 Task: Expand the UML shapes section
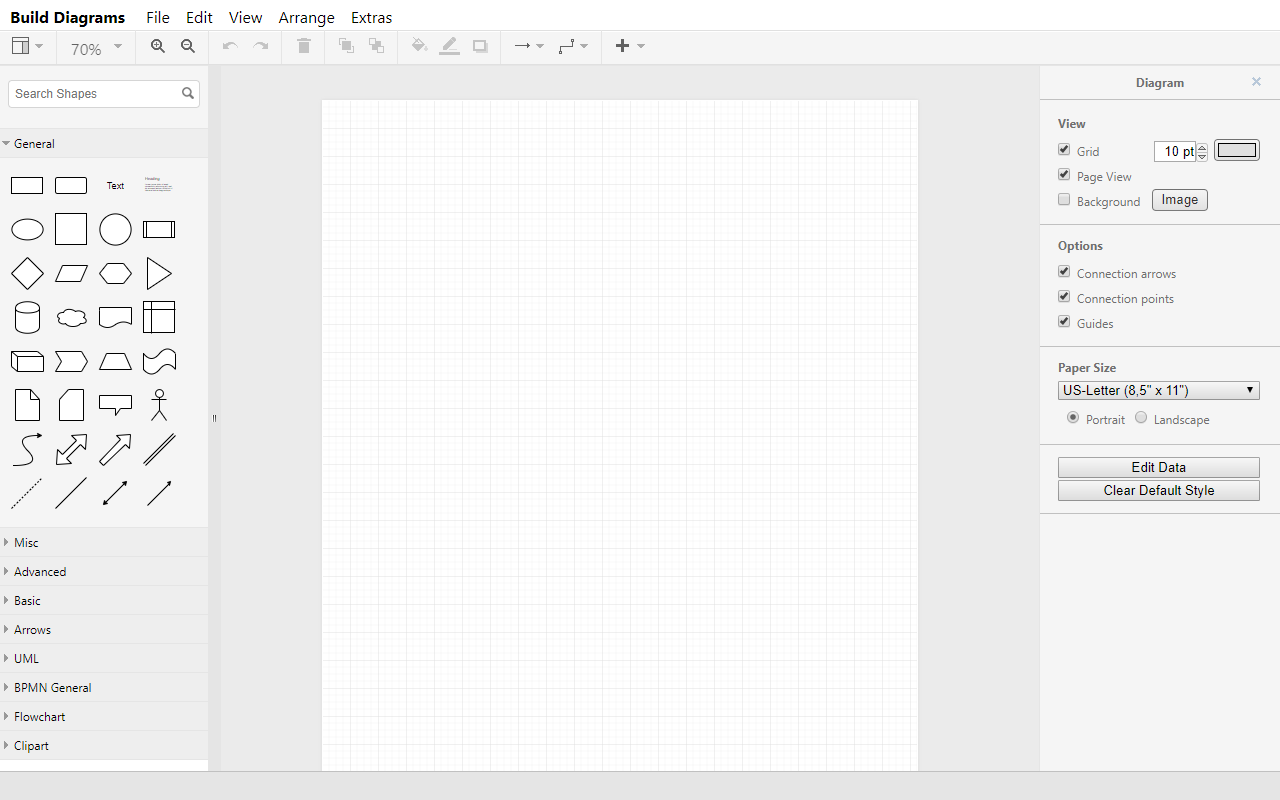[104, 659]
